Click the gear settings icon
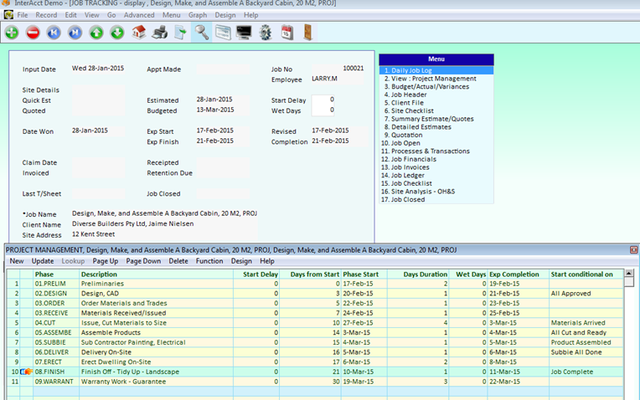The width and height of the screenshot is (640, 400). pos(265,32)
